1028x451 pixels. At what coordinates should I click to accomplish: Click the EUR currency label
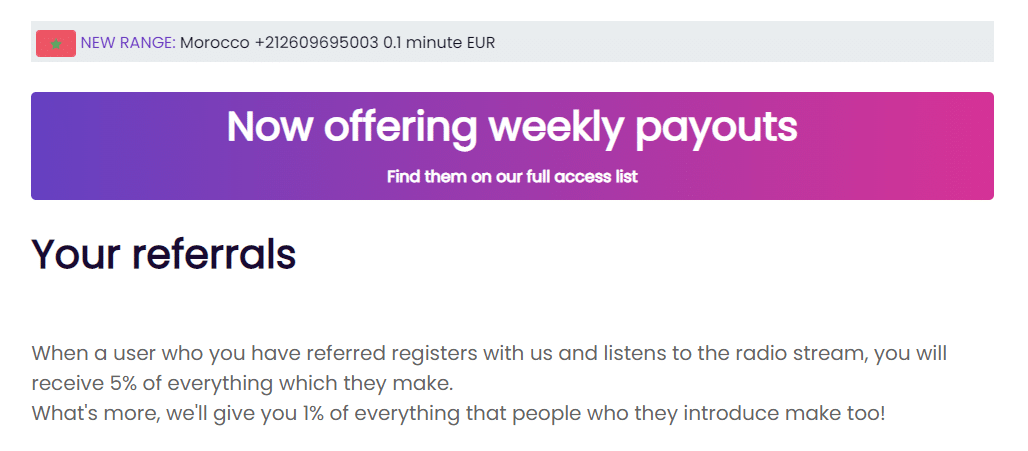478,43
